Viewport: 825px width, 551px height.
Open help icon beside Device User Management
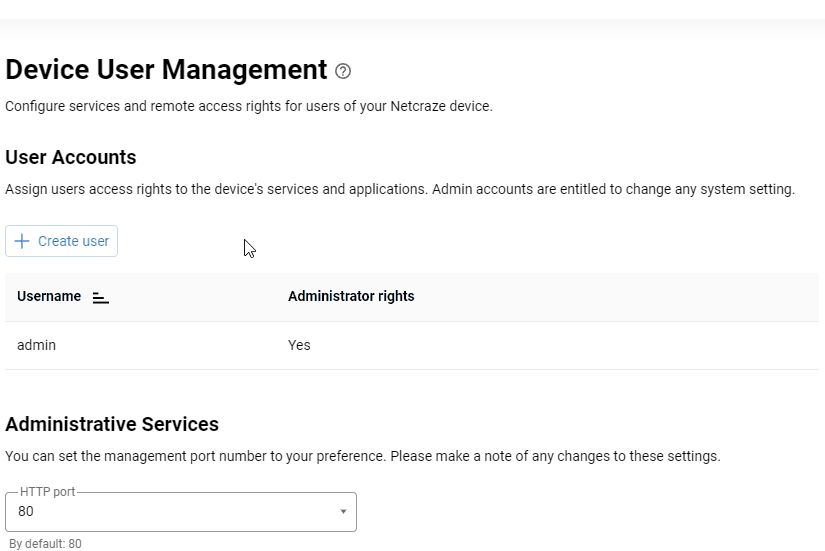tap(343, 71)
